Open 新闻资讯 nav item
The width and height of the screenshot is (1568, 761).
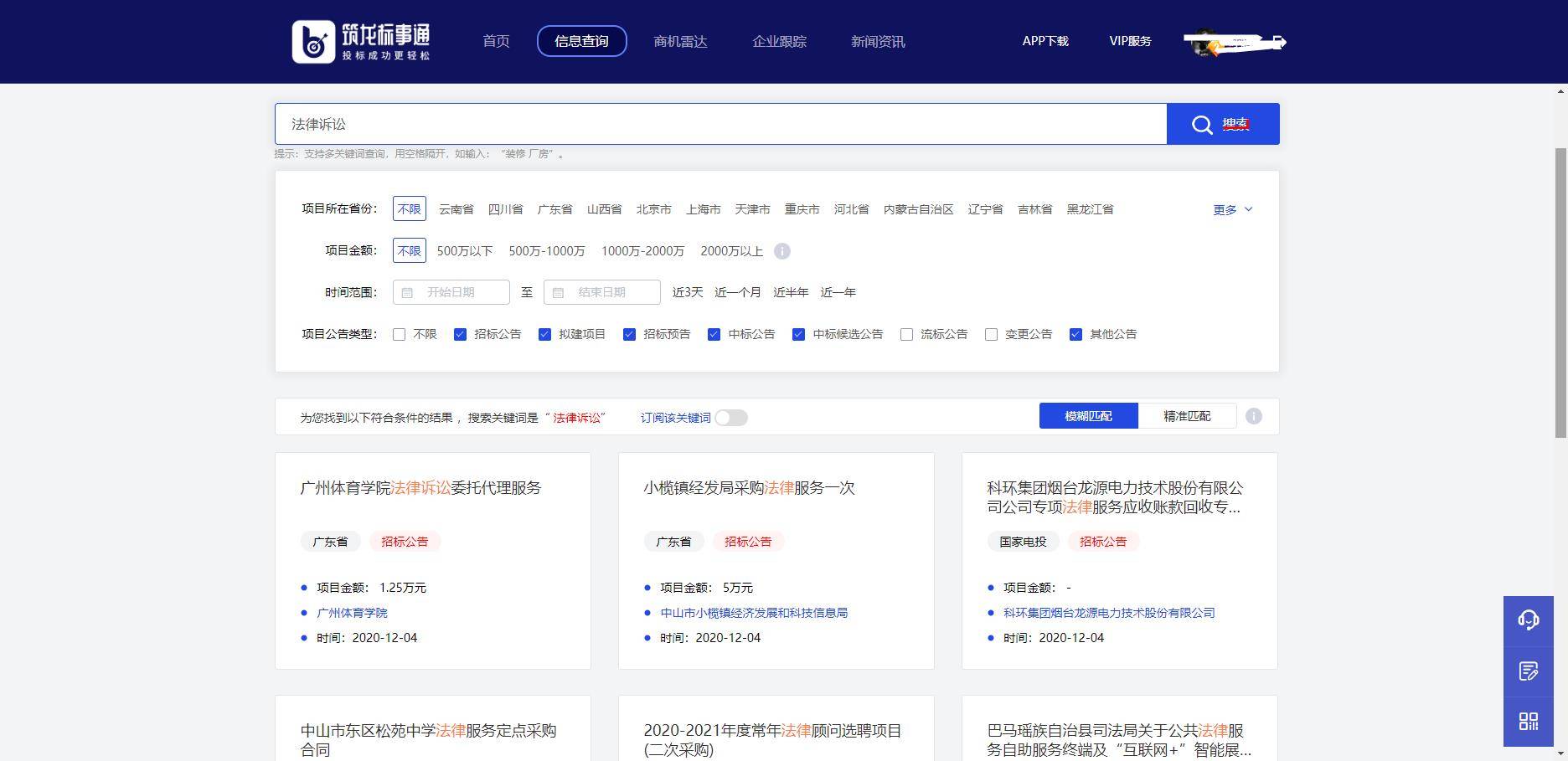[878, 41]
